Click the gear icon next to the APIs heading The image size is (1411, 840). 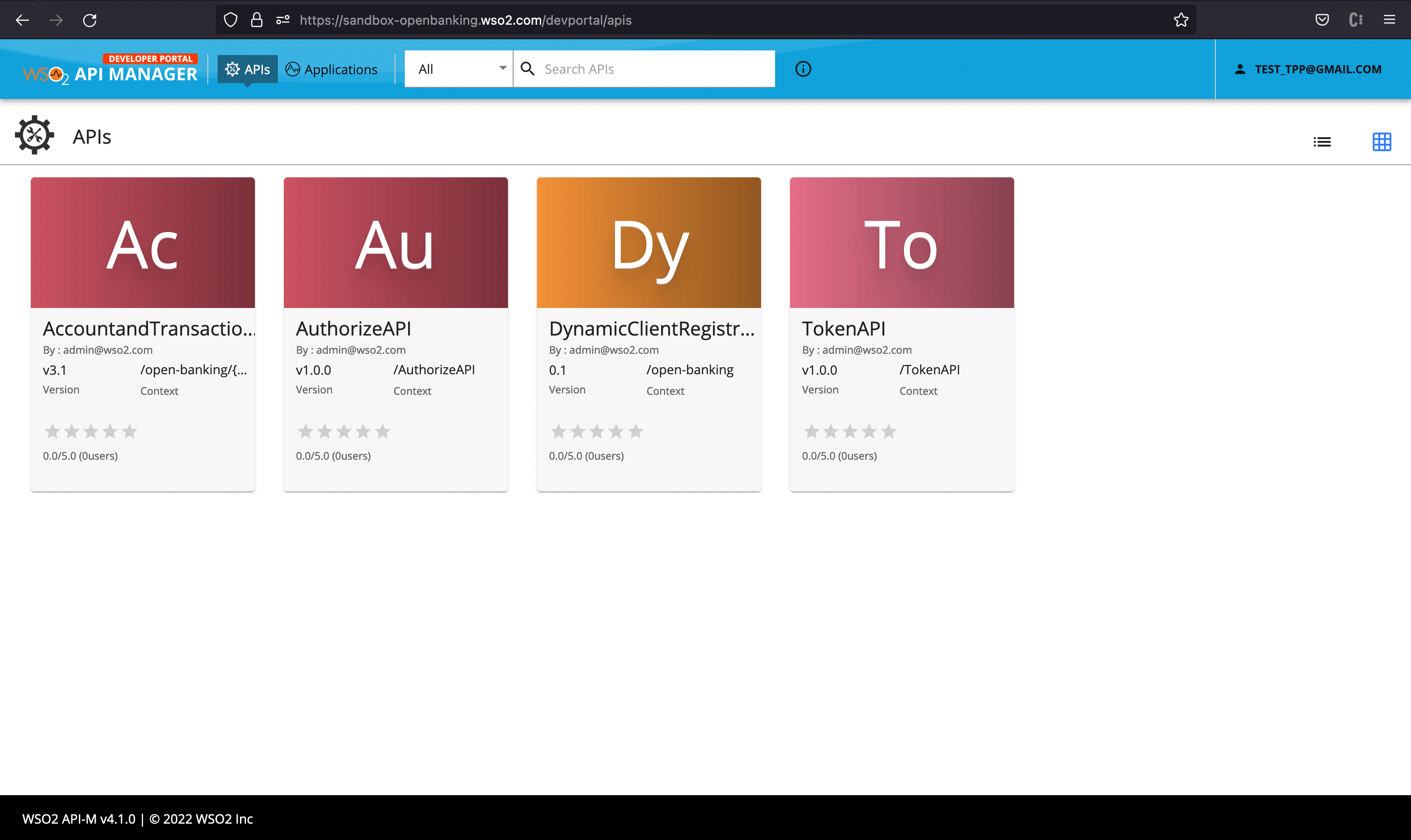(34, 135)
